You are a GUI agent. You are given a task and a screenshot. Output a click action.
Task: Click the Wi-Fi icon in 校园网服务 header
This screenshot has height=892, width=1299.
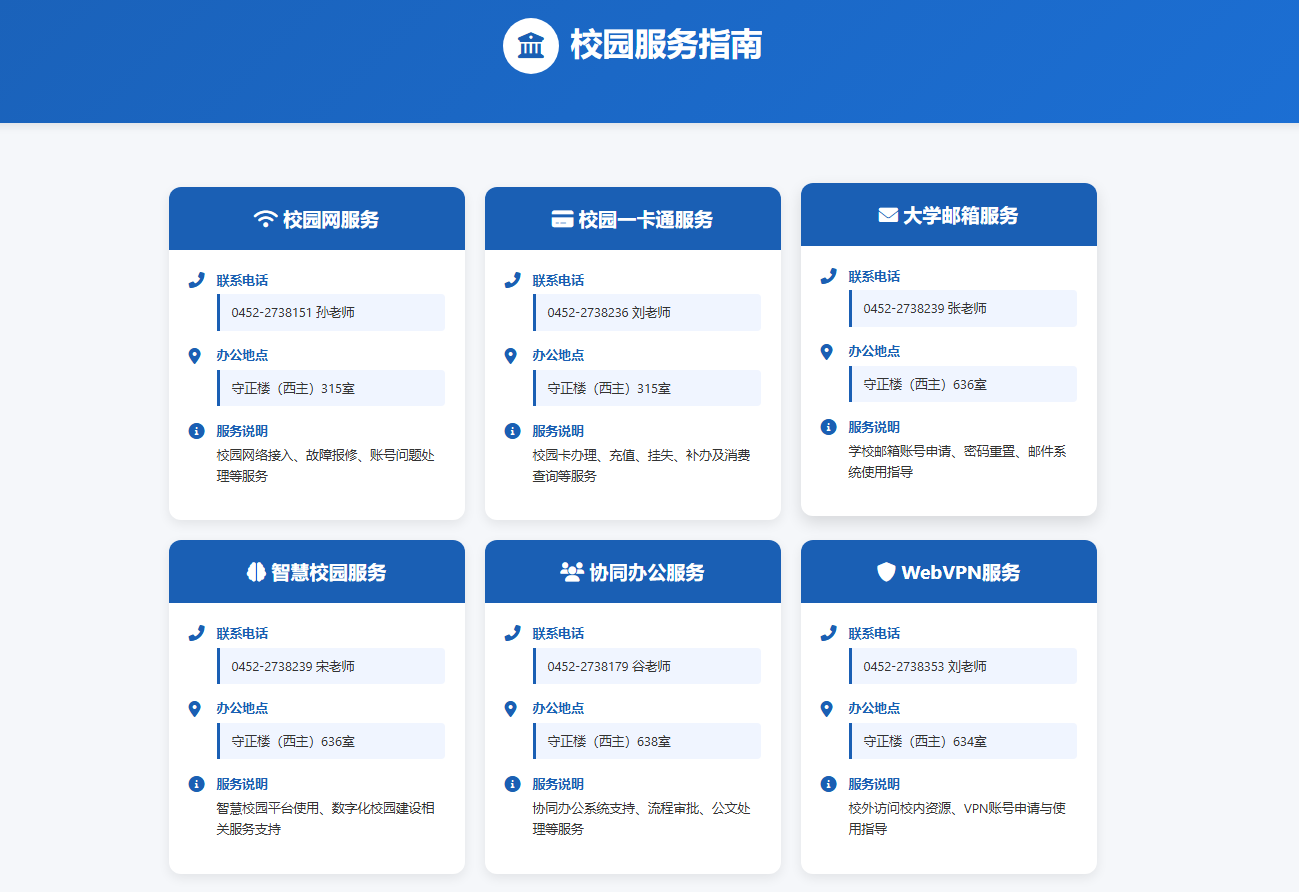[x=265, y=219]
